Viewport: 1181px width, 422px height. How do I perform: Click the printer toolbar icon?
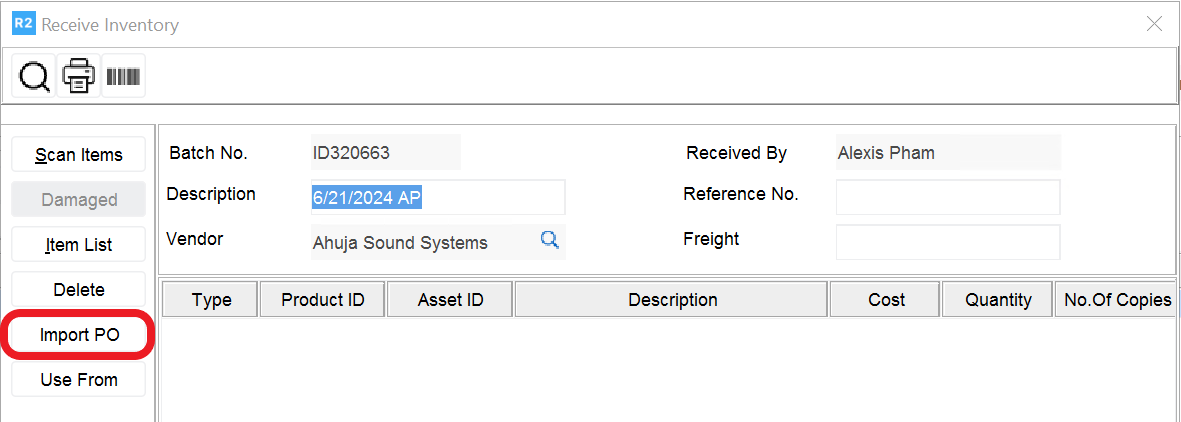(x=79, y=76)
